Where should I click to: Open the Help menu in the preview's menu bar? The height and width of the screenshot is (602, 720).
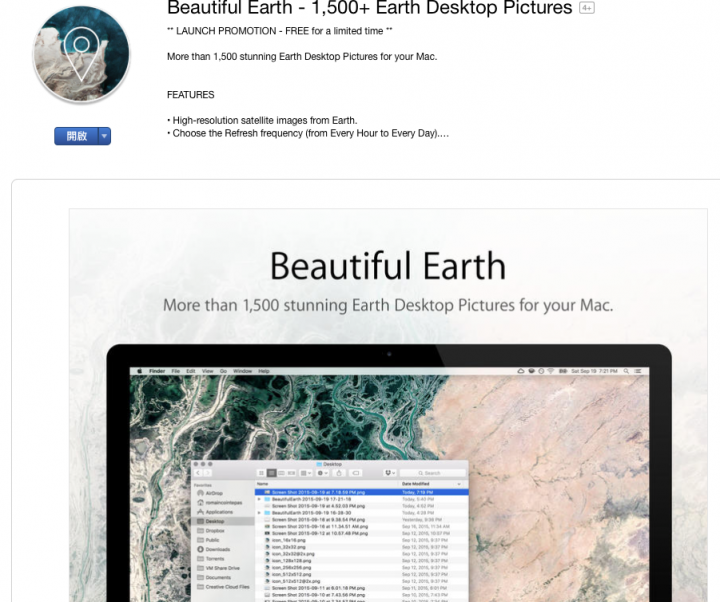tap(264, 371)
